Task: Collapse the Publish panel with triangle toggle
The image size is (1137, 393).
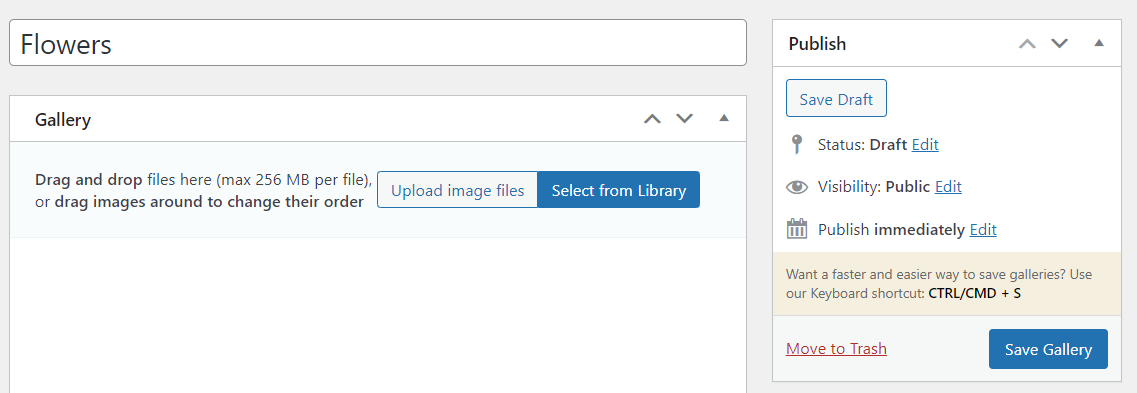Action: tap(1099, 43)
